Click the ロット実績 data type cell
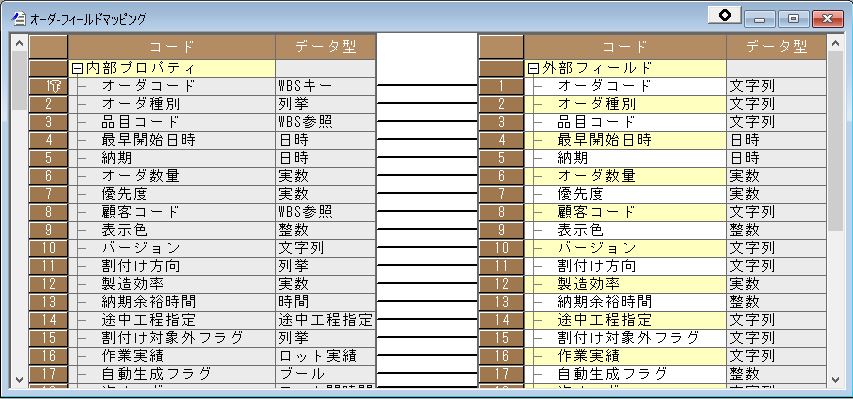The height and width of the screenshot is (399, 853). [x=325, y=355]
